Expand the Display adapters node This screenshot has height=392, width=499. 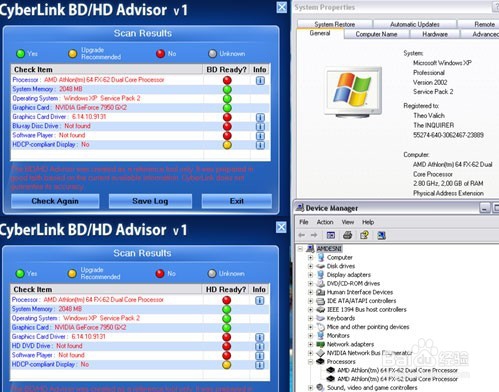[310, 275]
